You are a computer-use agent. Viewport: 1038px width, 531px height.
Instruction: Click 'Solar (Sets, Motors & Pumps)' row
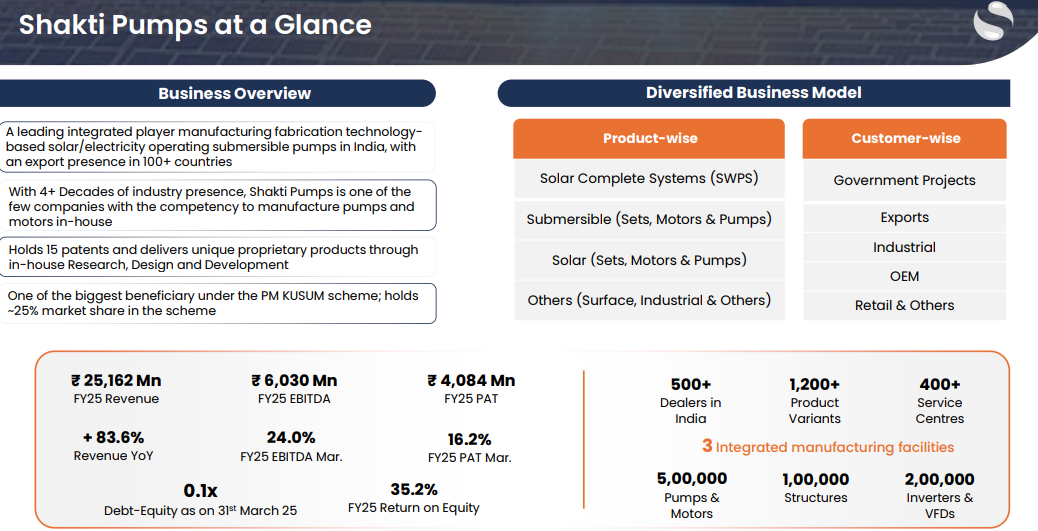649,260
